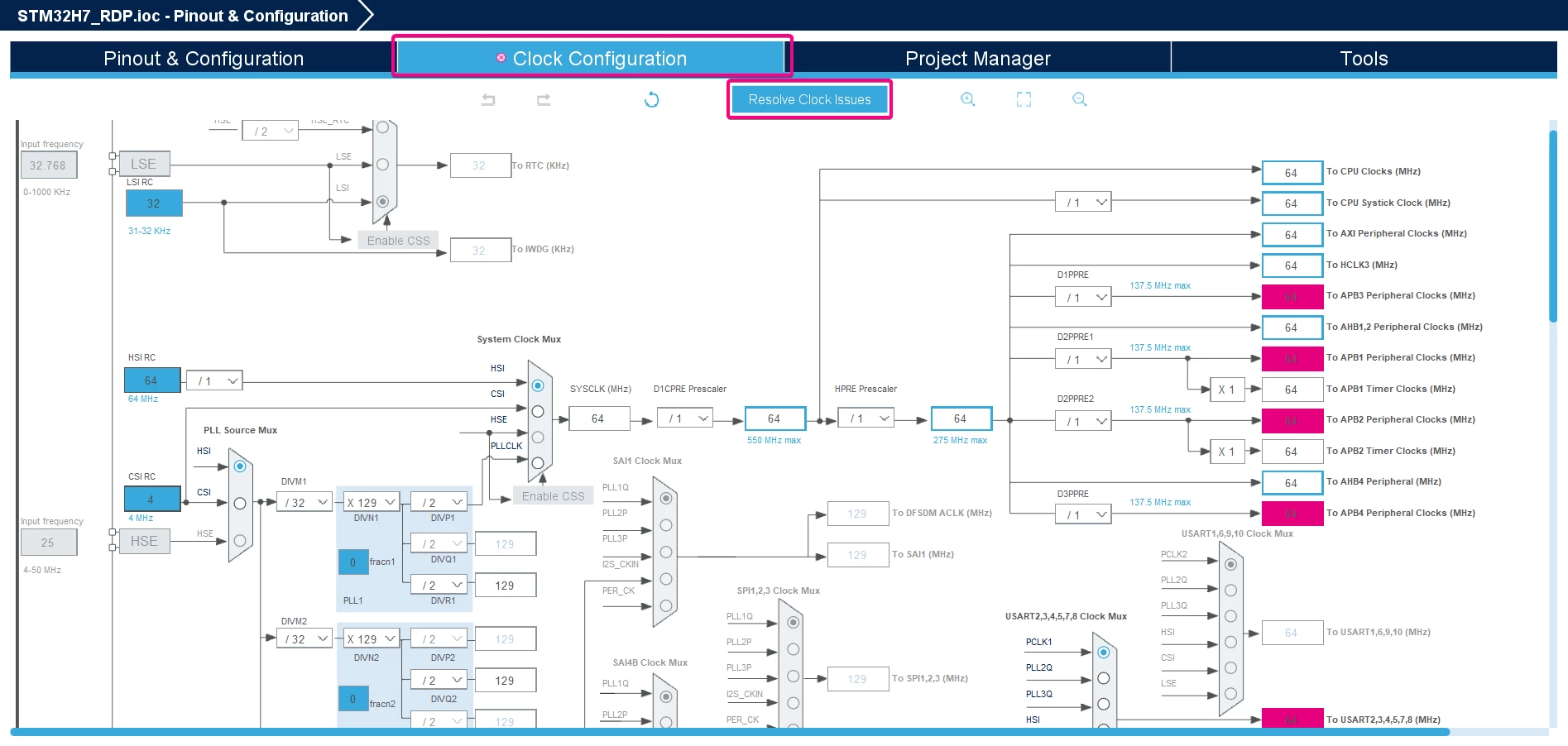The width and height of the screenshot is (1568, 746).
Task: Choose LSI as the RTC clock source
Action: (x=382, y=201)
